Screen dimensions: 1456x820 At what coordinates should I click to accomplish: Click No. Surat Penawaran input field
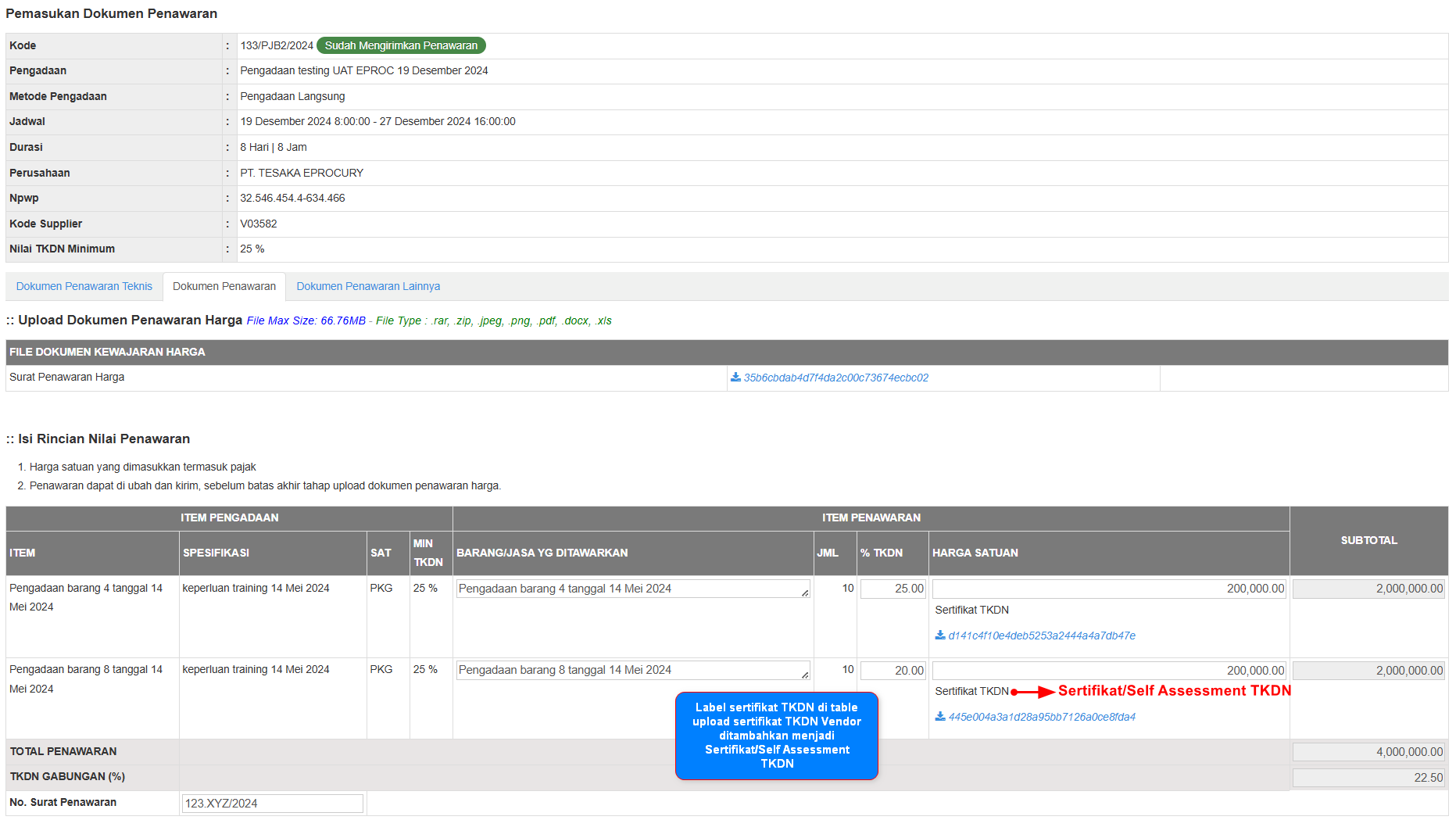272,804
